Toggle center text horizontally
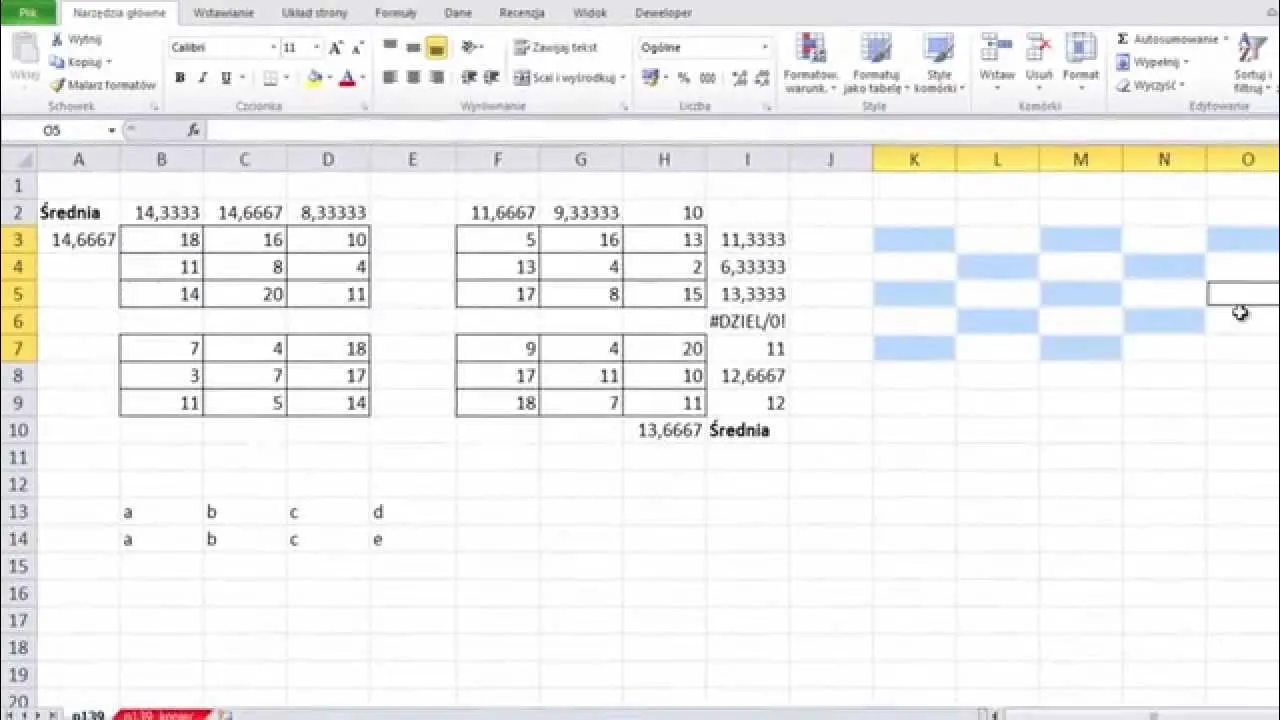The height and width of the screenshot is (720, 1280). [x=413, y=78]
